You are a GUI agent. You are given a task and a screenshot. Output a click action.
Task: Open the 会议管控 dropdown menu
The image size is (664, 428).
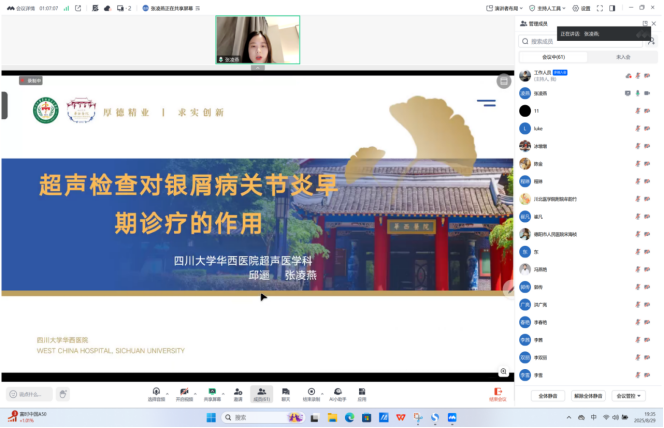[630, 396]
